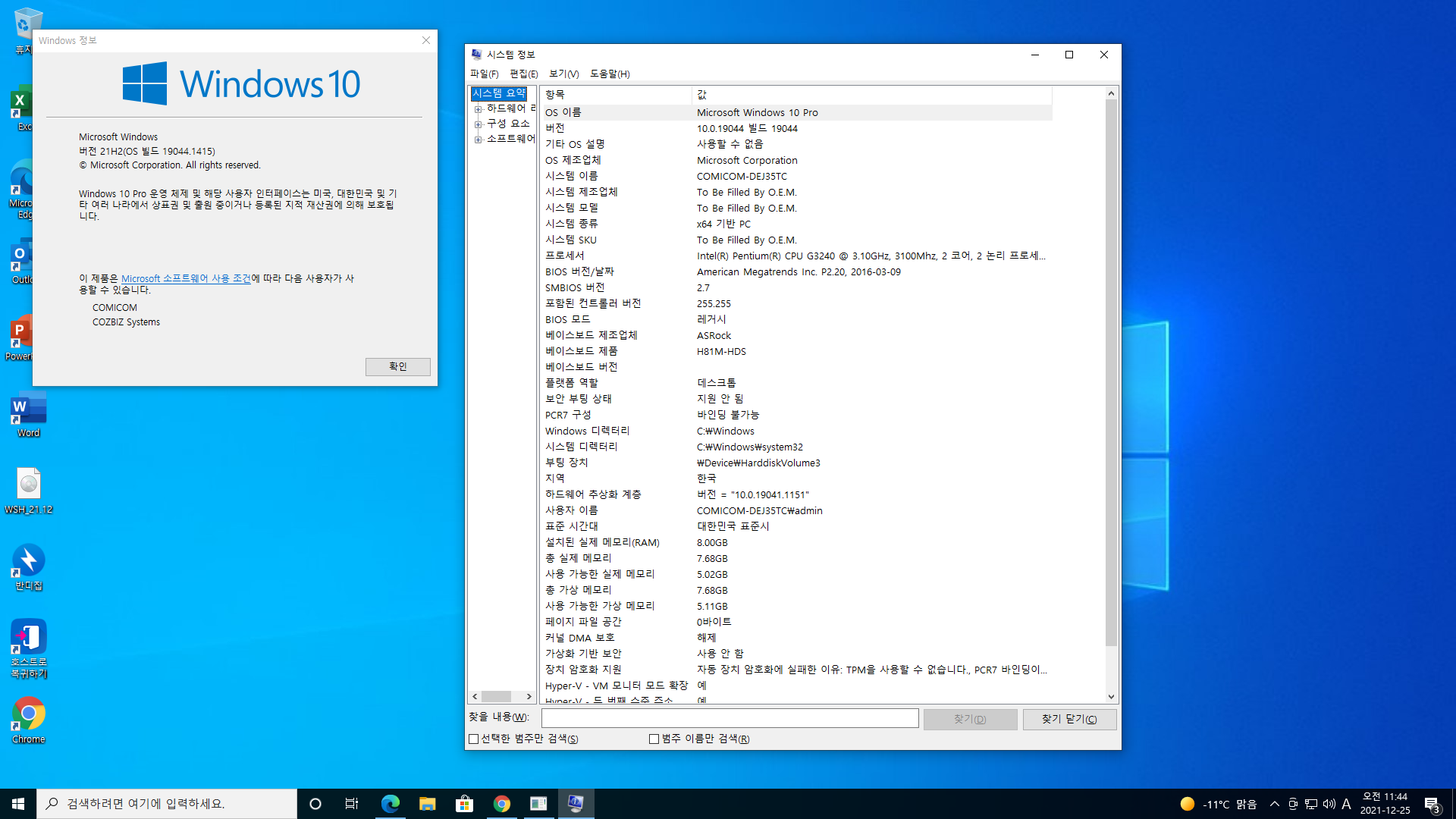Launch Edge from the taskbar
Image resolution: width=1456 pixels, height=819 pixels.
click(390, 804)
